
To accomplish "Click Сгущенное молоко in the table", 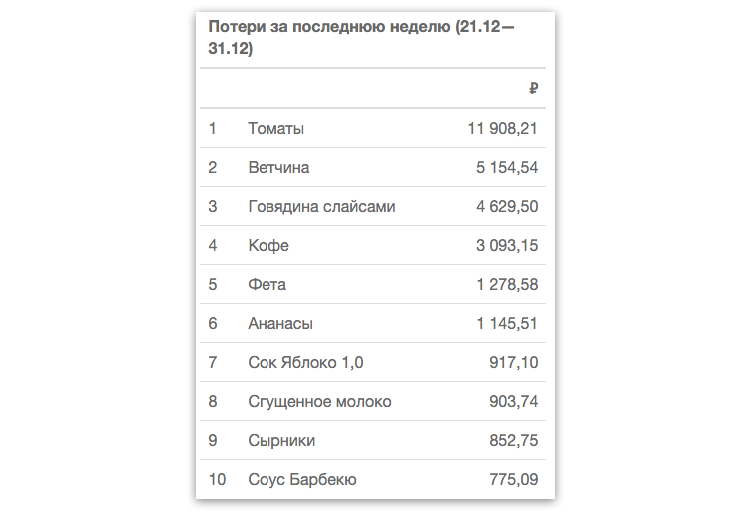I will point(320,402).
